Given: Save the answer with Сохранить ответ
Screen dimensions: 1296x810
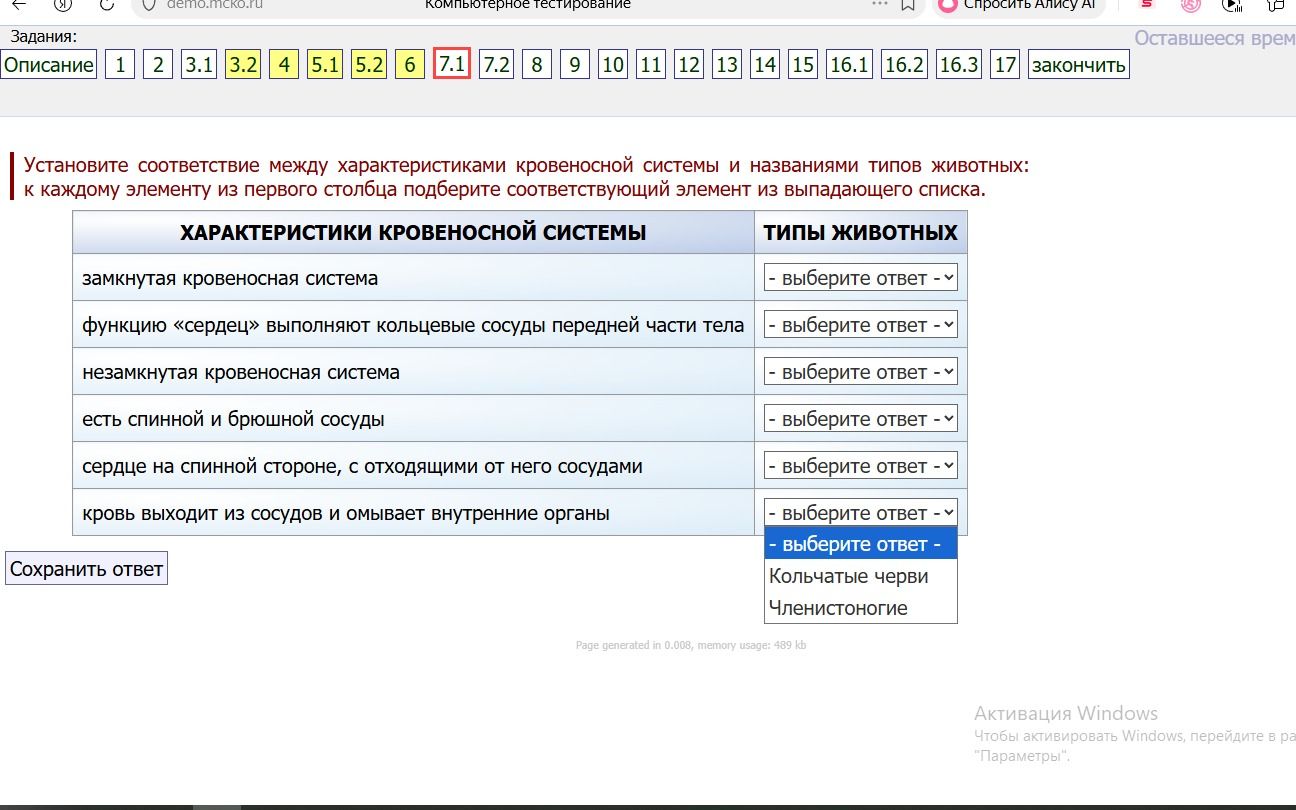Looking at the screenshot, I should (86, 569).
